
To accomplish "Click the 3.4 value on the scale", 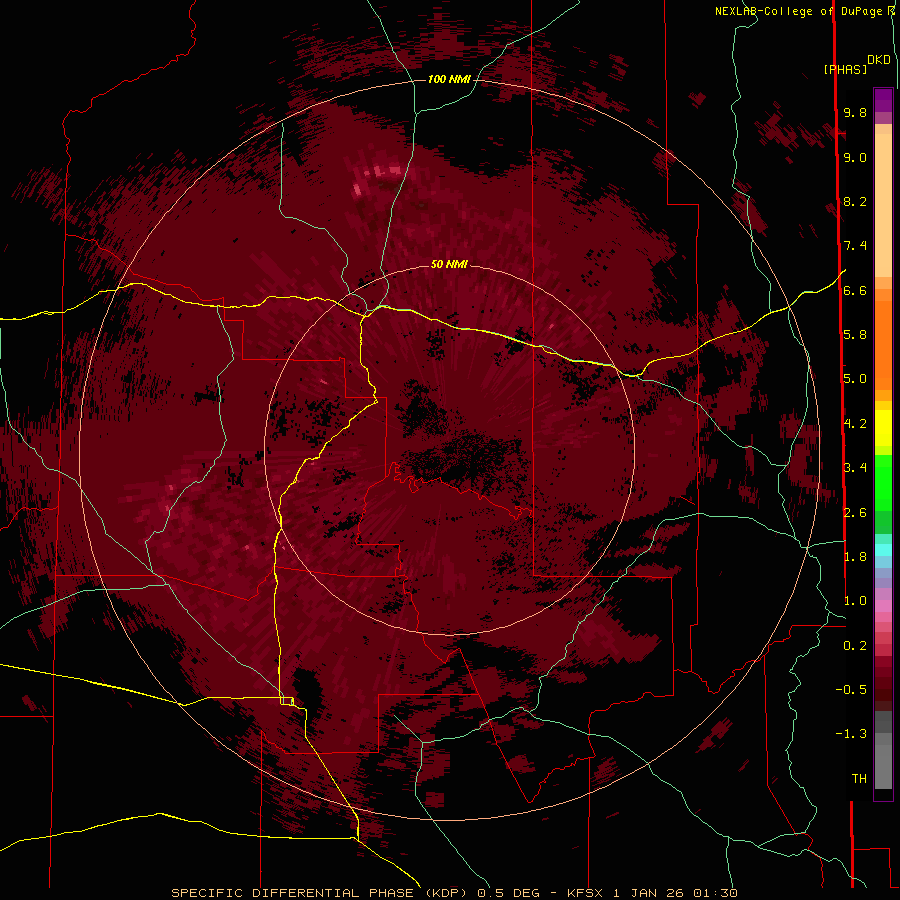I will pyautogui.click(x=855, y=468).
